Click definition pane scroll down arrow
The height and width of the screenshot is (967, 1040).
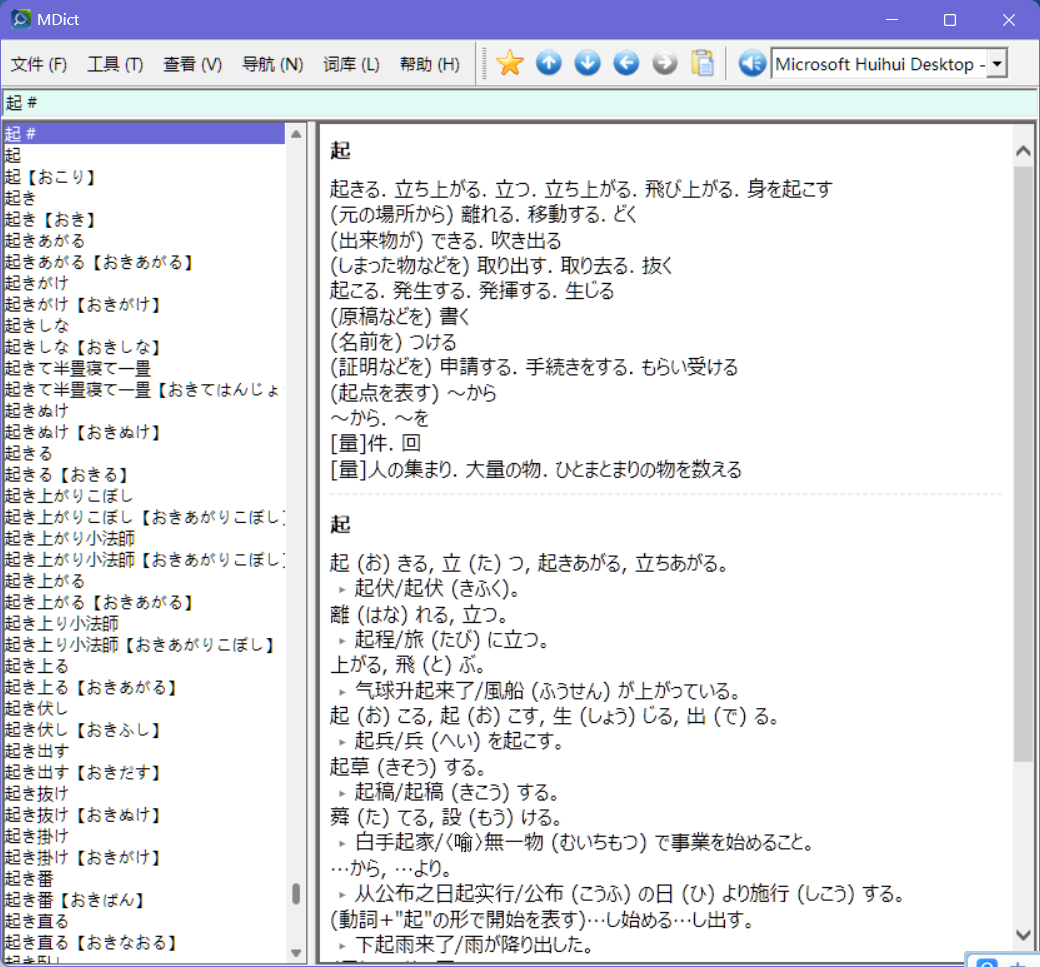[x=1023, y=935]
